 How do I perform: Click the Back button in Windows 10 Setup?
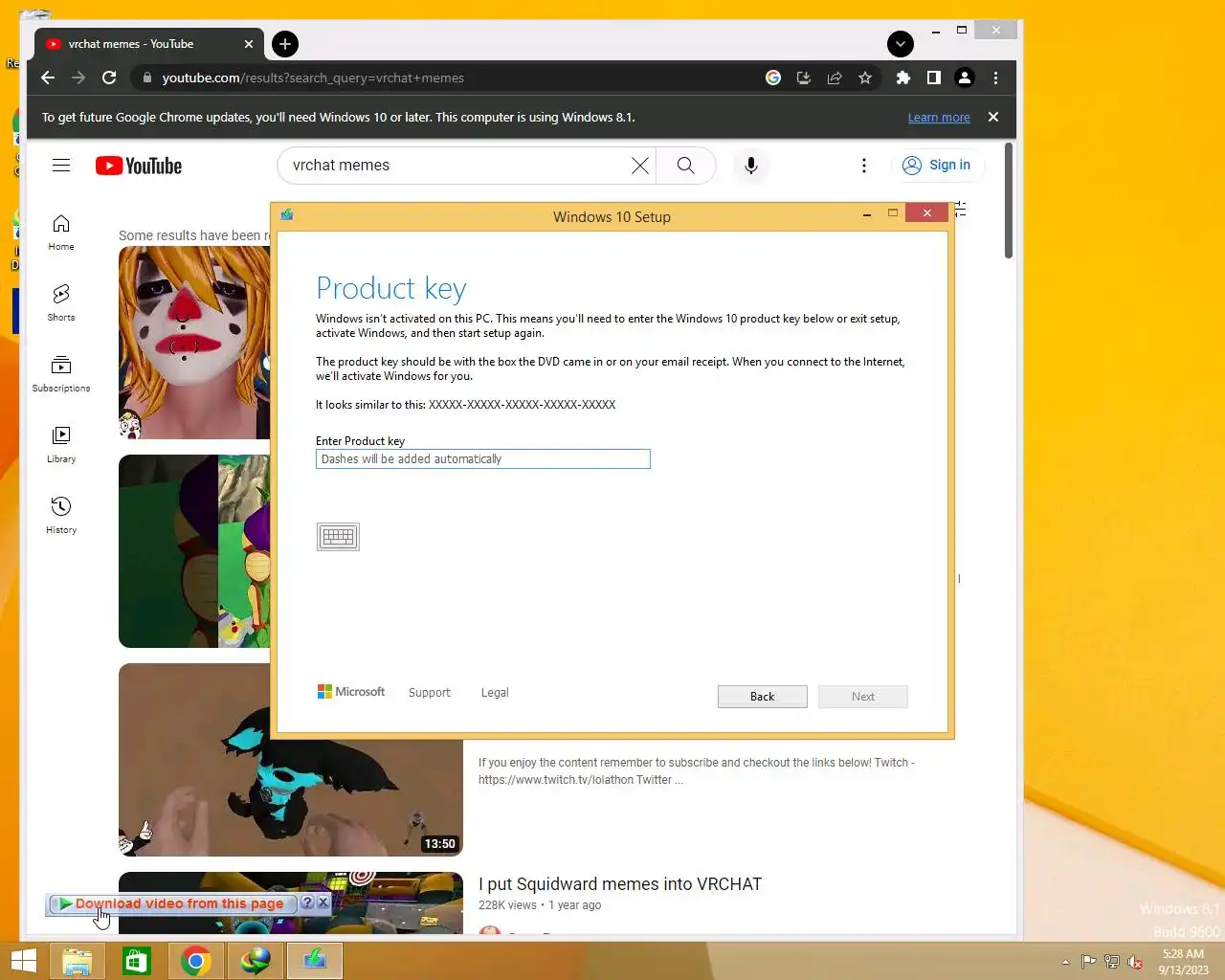(x=762, y=697)
